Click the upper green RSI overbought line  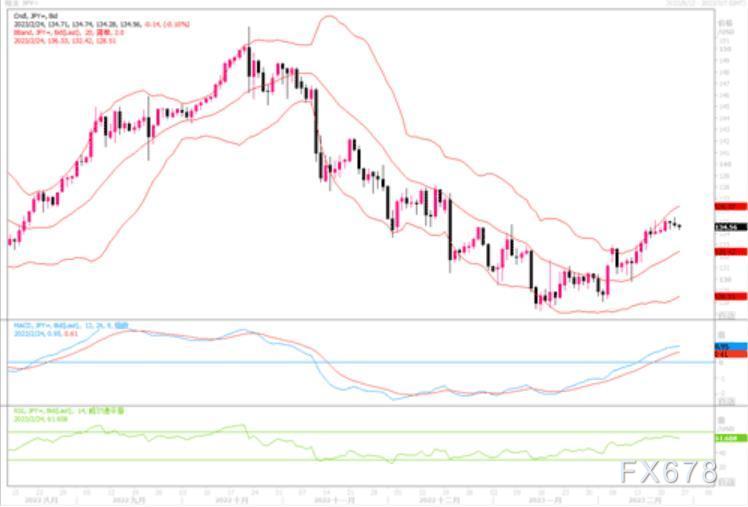361,432
